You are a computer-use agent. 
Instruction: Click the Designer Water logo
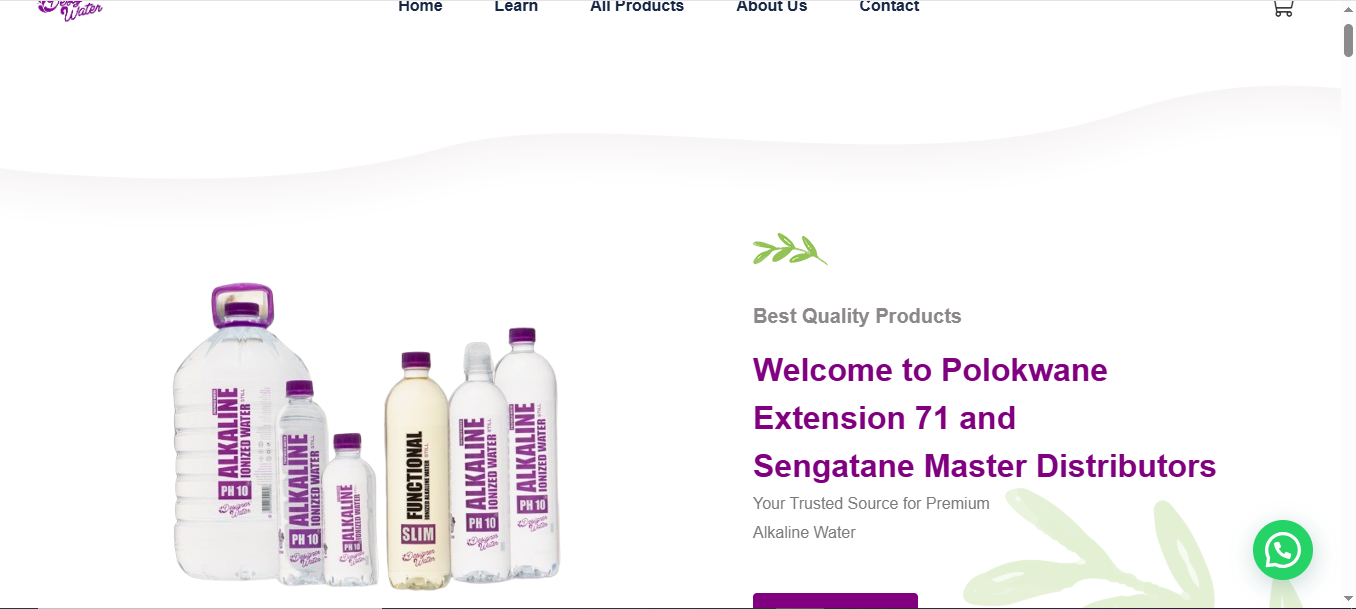(x=70, y=10)
